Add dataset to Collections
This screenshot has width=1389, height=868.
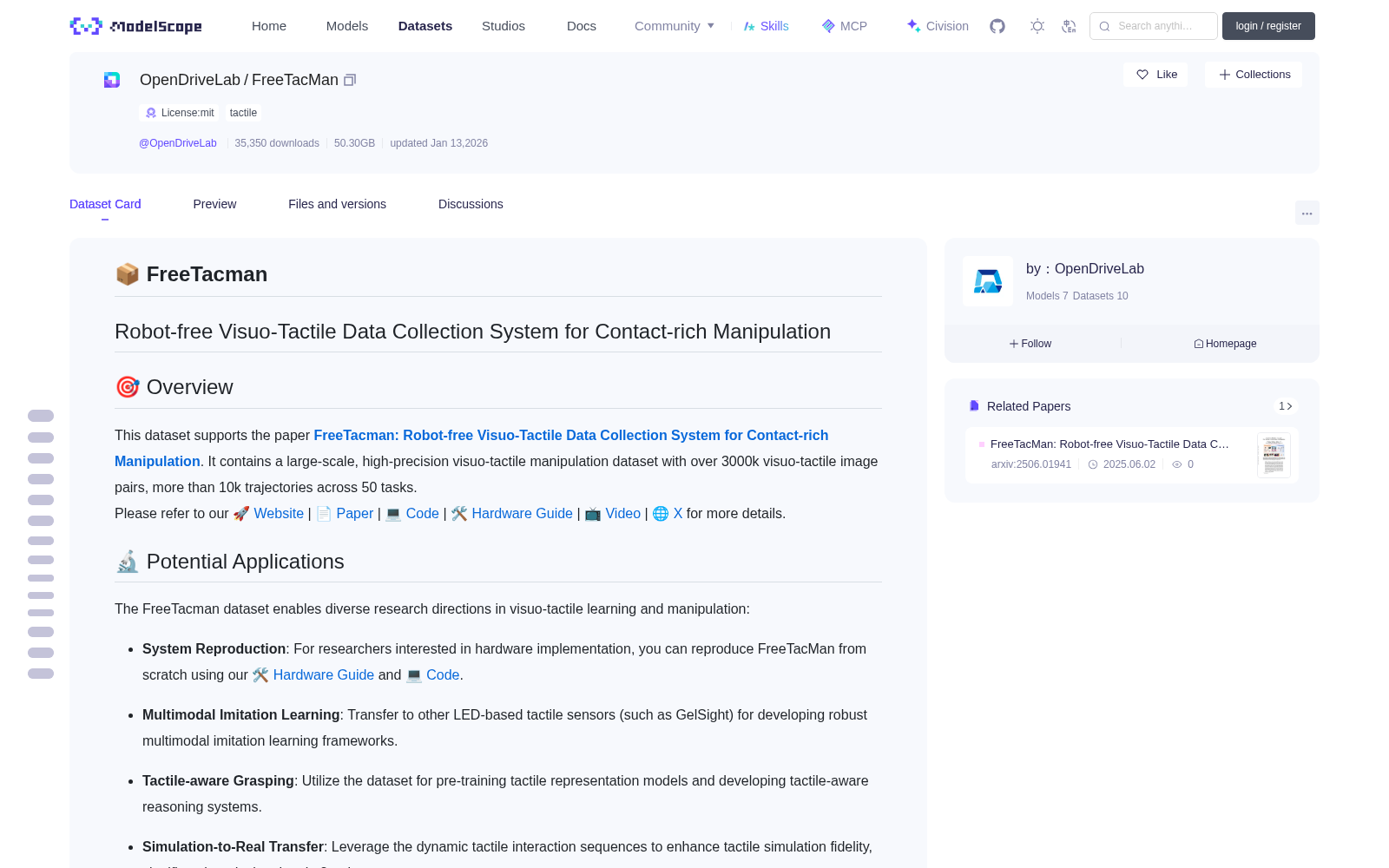point(1254,75)
